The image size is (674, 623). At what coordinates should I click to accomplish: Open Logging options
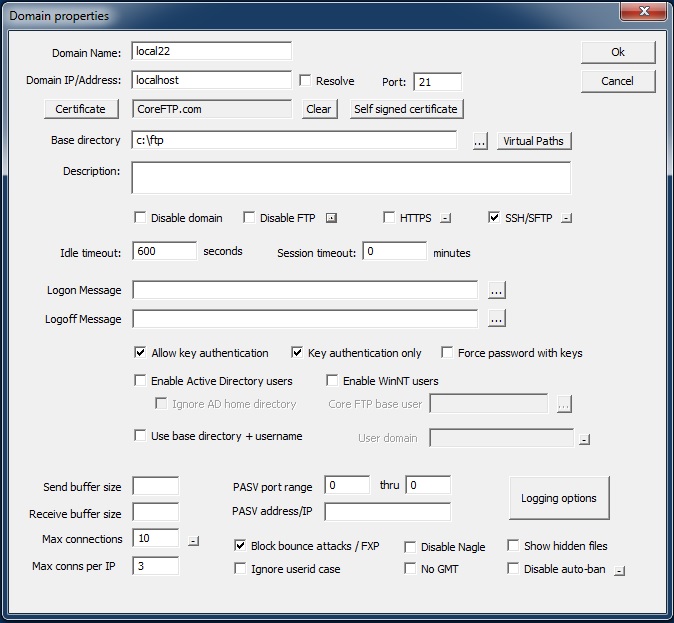pyautogui.click(x=558, y=498)
